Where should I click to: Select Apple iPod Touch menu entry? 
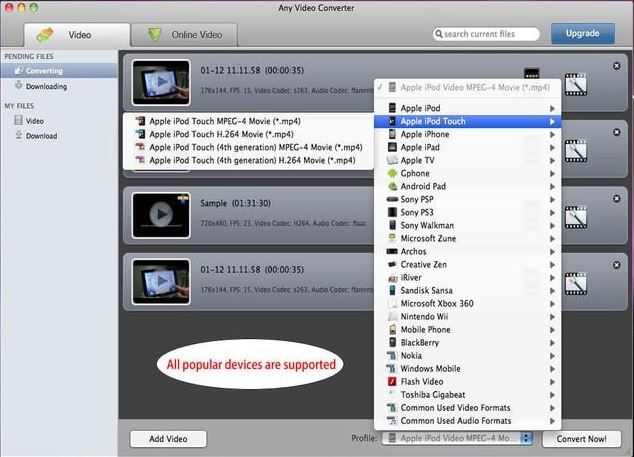pos(467,121)
